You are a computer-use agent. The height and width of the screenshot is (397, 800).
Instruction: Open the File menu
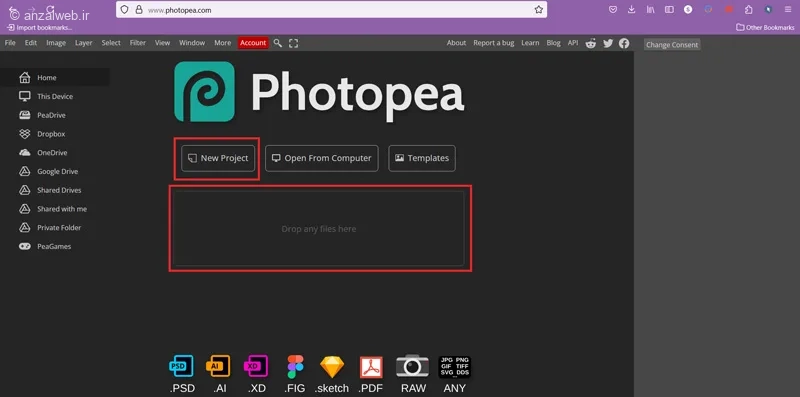(x=10, y=43)
